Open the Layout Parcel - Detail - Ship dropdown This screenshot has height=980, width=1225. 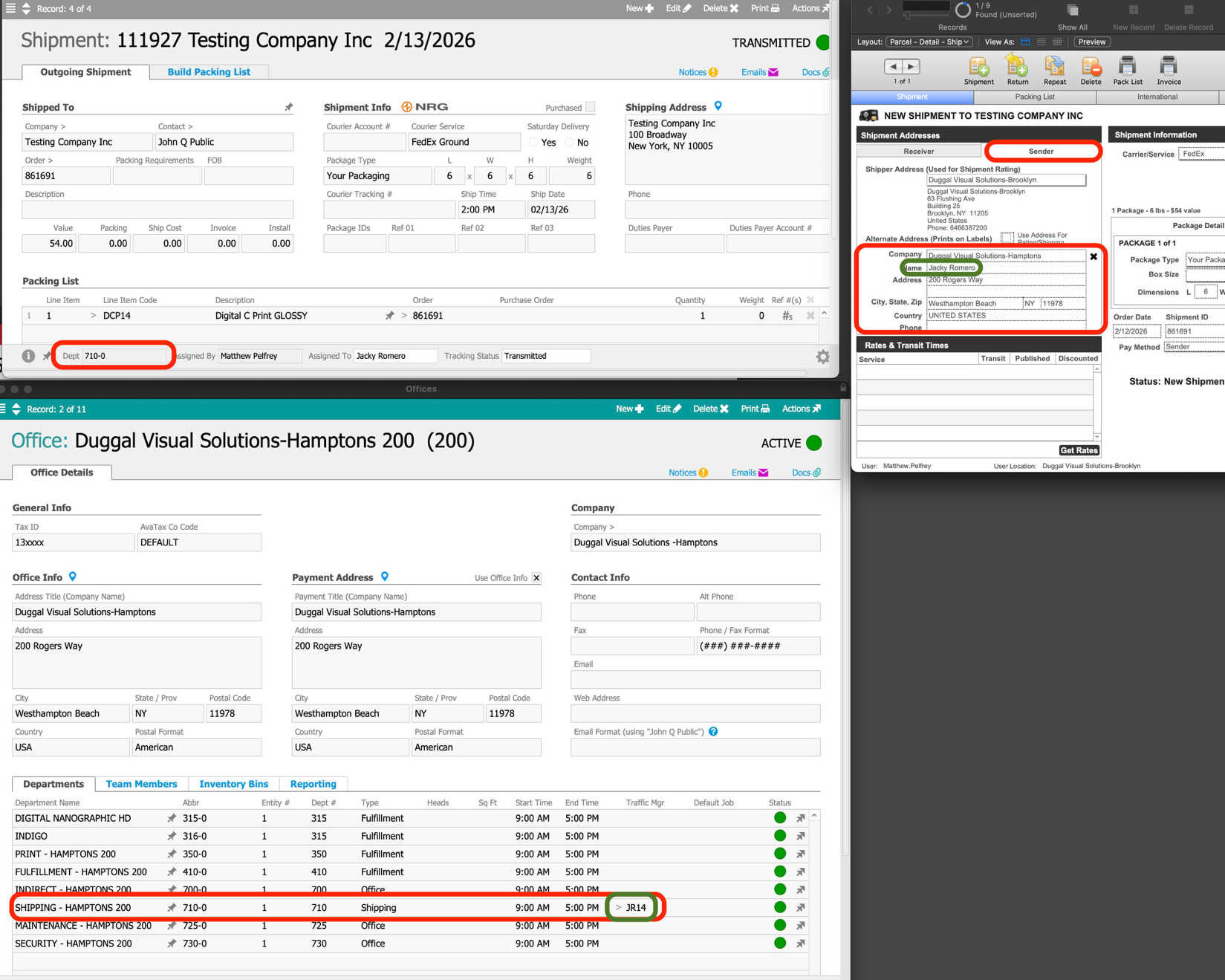[929, 42]
